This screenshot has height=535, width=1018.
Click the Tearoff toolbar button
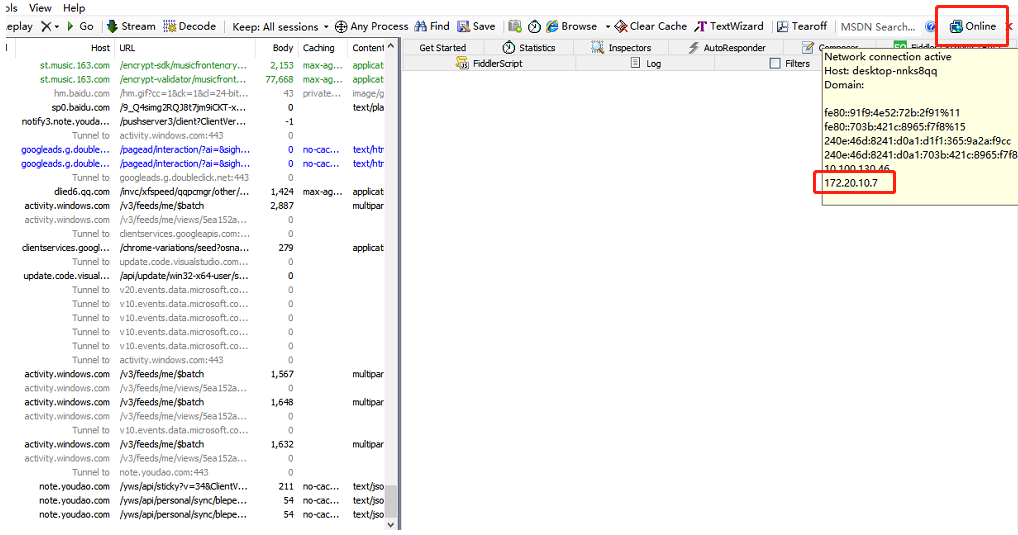[x=802, y=27]
